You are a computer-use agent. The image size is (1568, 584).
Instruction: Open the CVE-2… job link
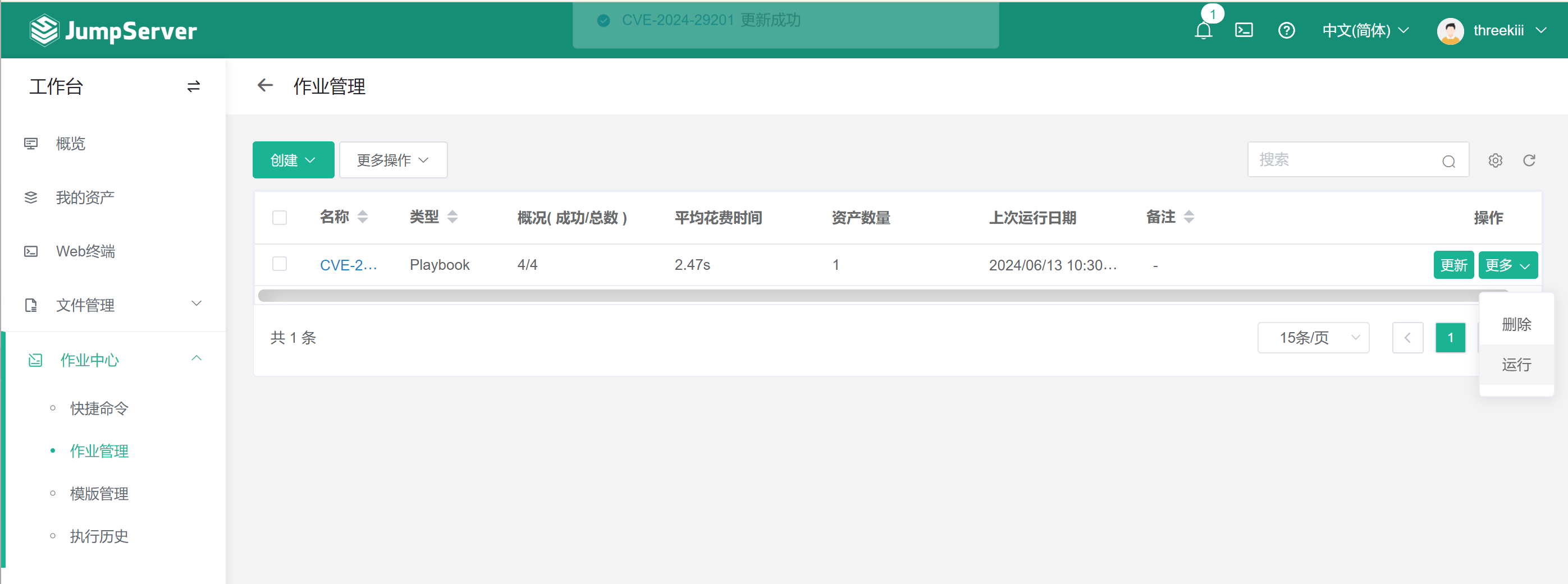click(x=348, y=265)
